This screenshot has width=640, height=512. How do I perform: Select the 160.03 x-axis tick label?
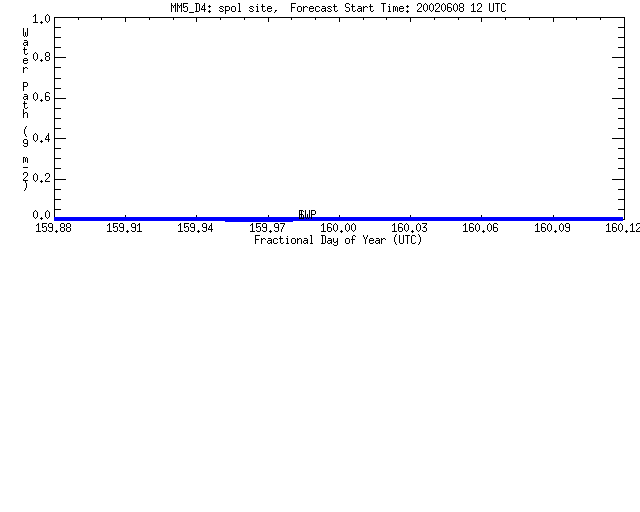(x=409, y=228)
